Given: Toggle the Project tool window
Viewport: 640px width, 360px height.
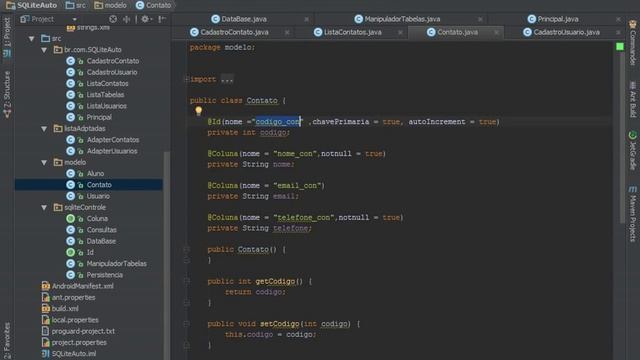Looking at the screenshot, I should pyautogui.click(x=7, y=37).
